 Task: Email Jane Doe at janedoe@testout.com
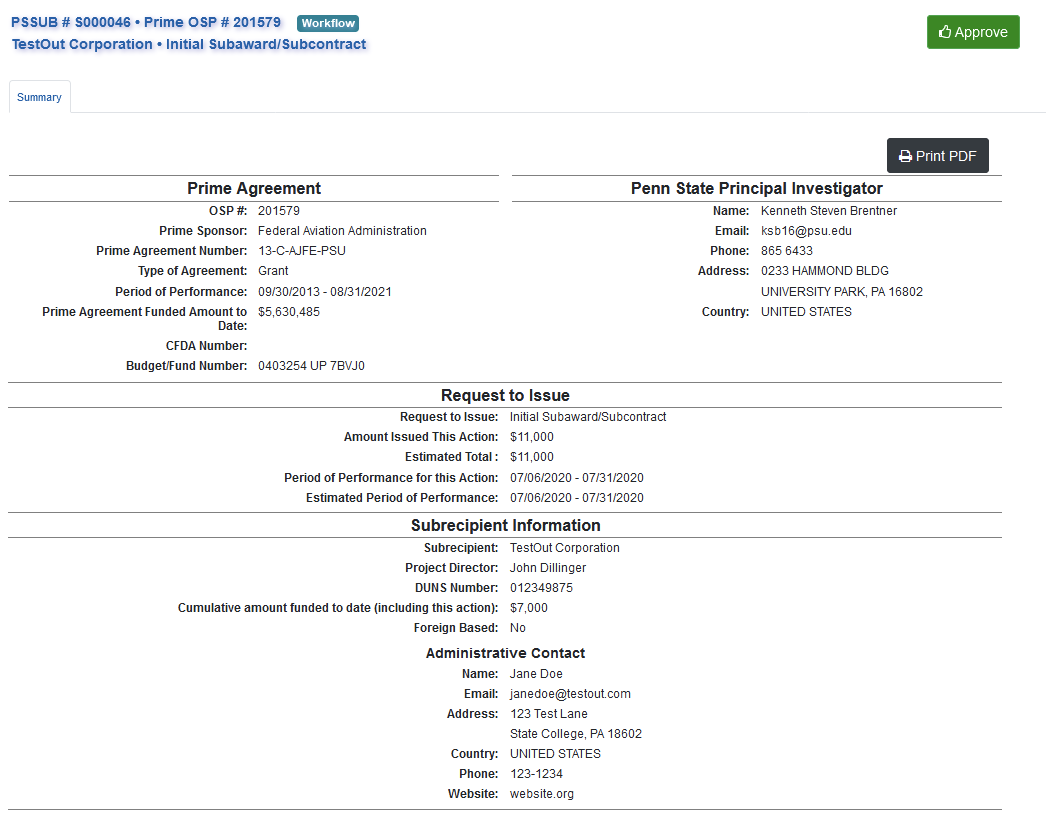[570, 693]
